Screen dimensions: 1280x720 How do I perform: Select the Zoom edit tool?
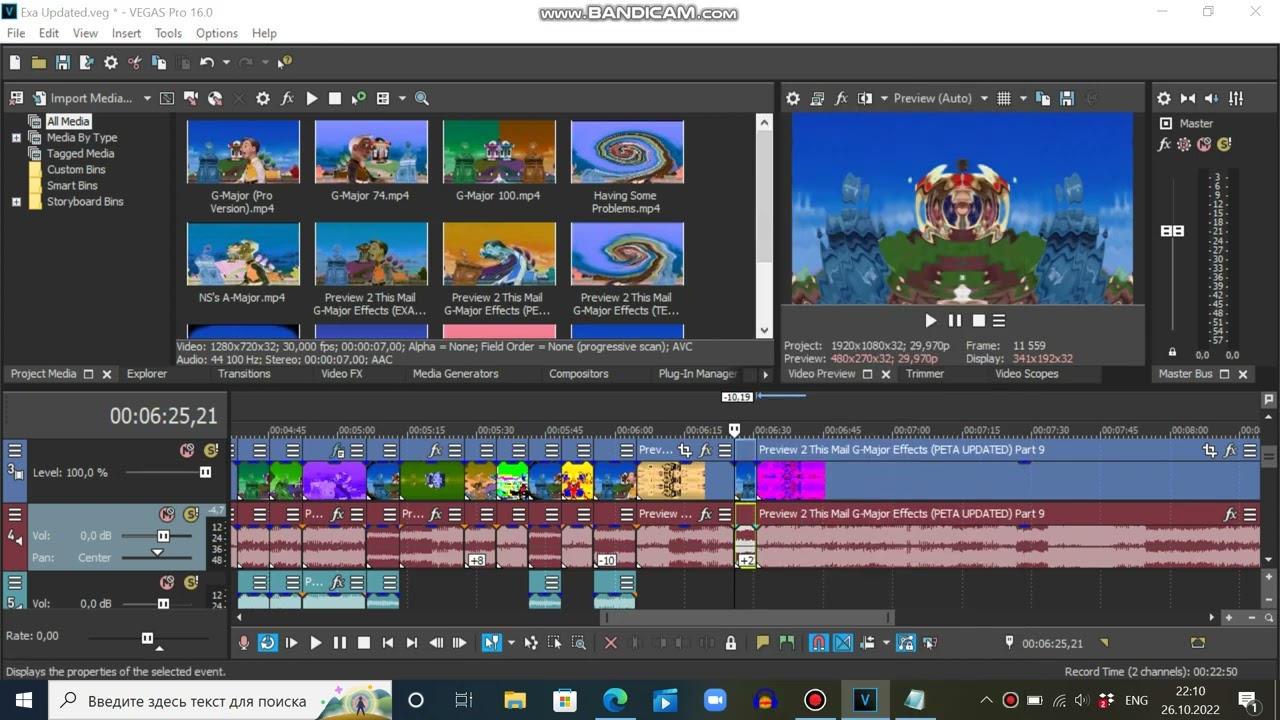tap(579, 643)
